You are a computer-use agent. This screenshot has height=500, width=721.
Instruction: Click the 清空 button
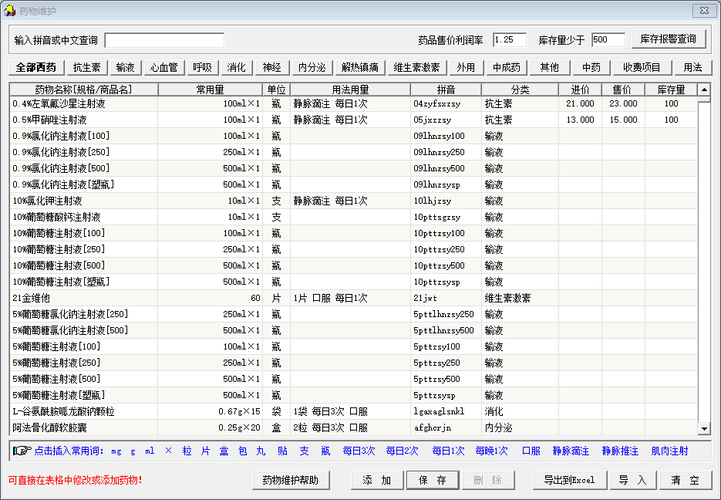click(685, 480)
